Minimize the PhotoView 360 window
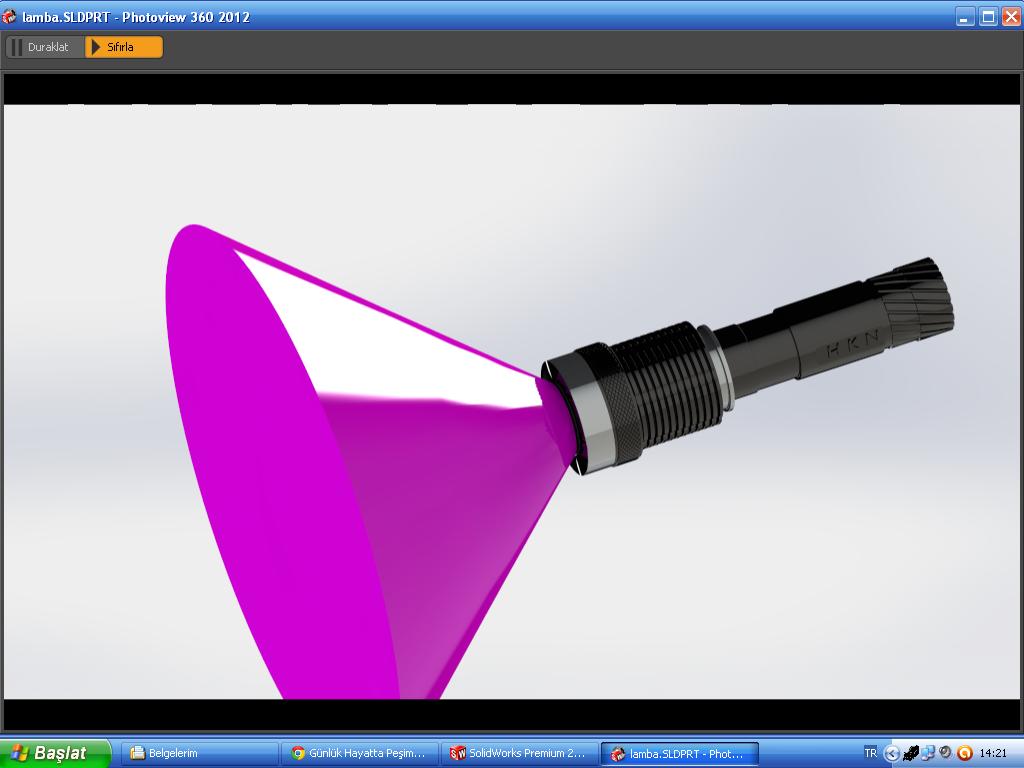The image size is (1024, 768). point(965,17)
